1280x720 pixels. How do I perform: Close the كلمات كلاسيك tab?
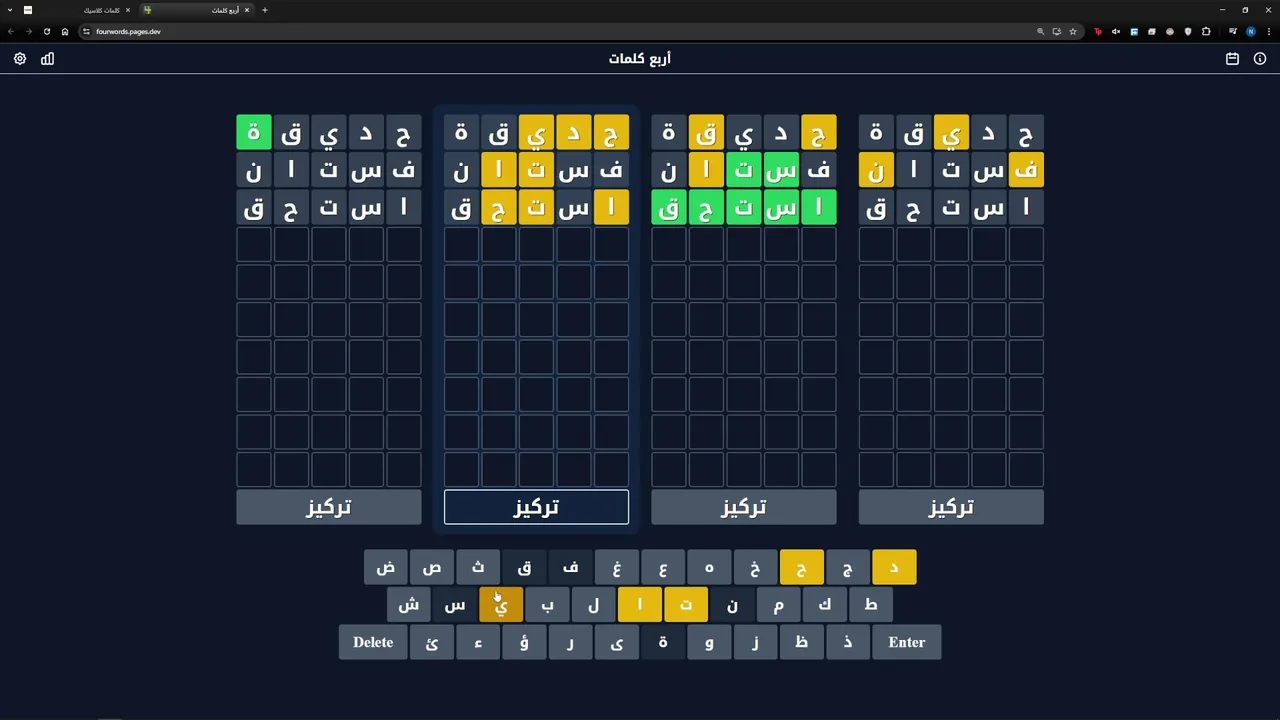[127, 10]
